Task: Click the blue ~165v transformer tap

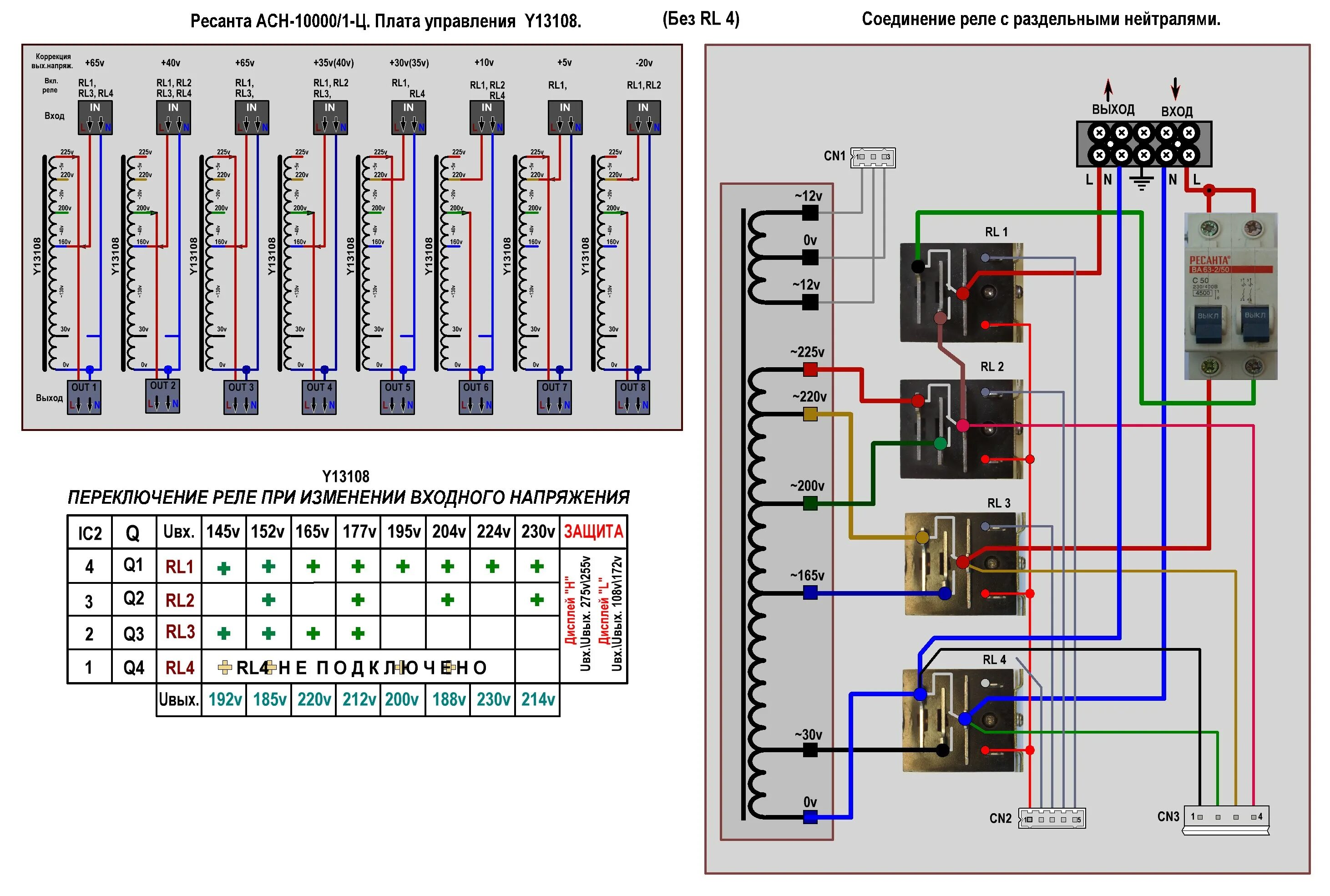Action: pos(810,593)
